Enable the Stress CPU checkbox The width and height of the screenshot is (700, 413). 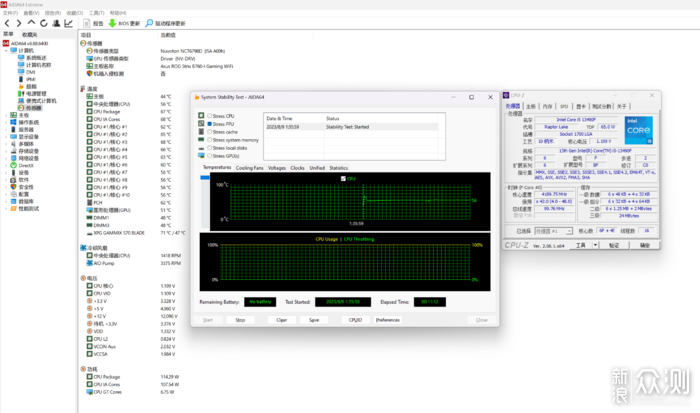coord(209,116)
